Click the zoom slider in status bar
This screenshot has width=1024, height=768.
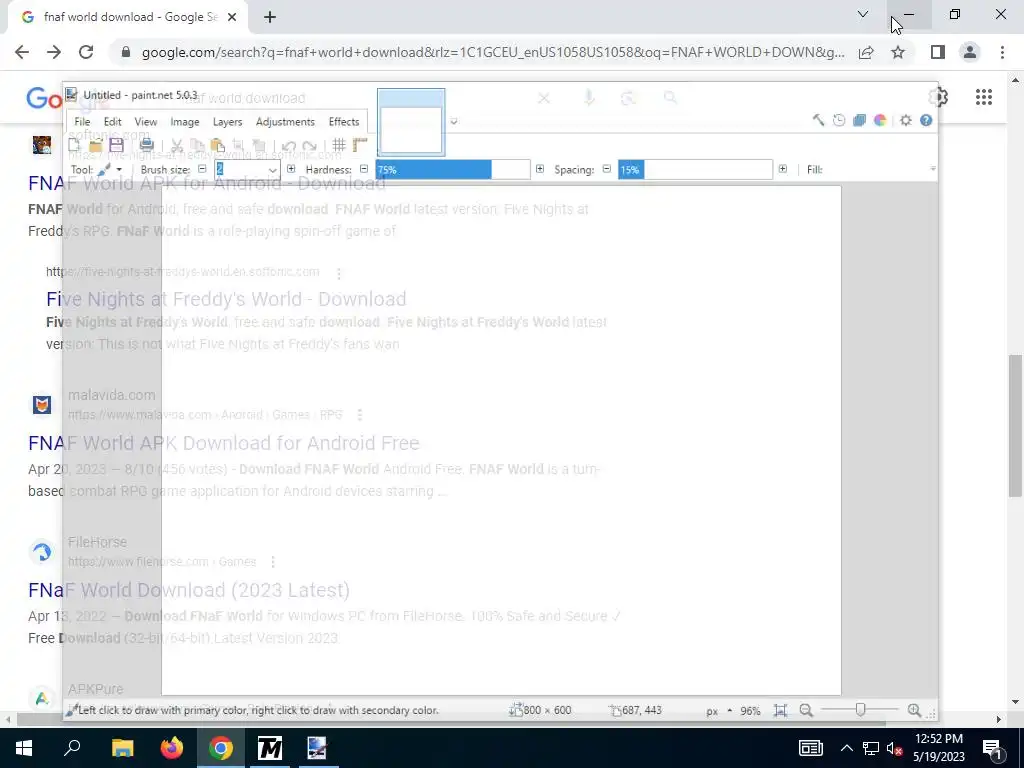(860, 711)
